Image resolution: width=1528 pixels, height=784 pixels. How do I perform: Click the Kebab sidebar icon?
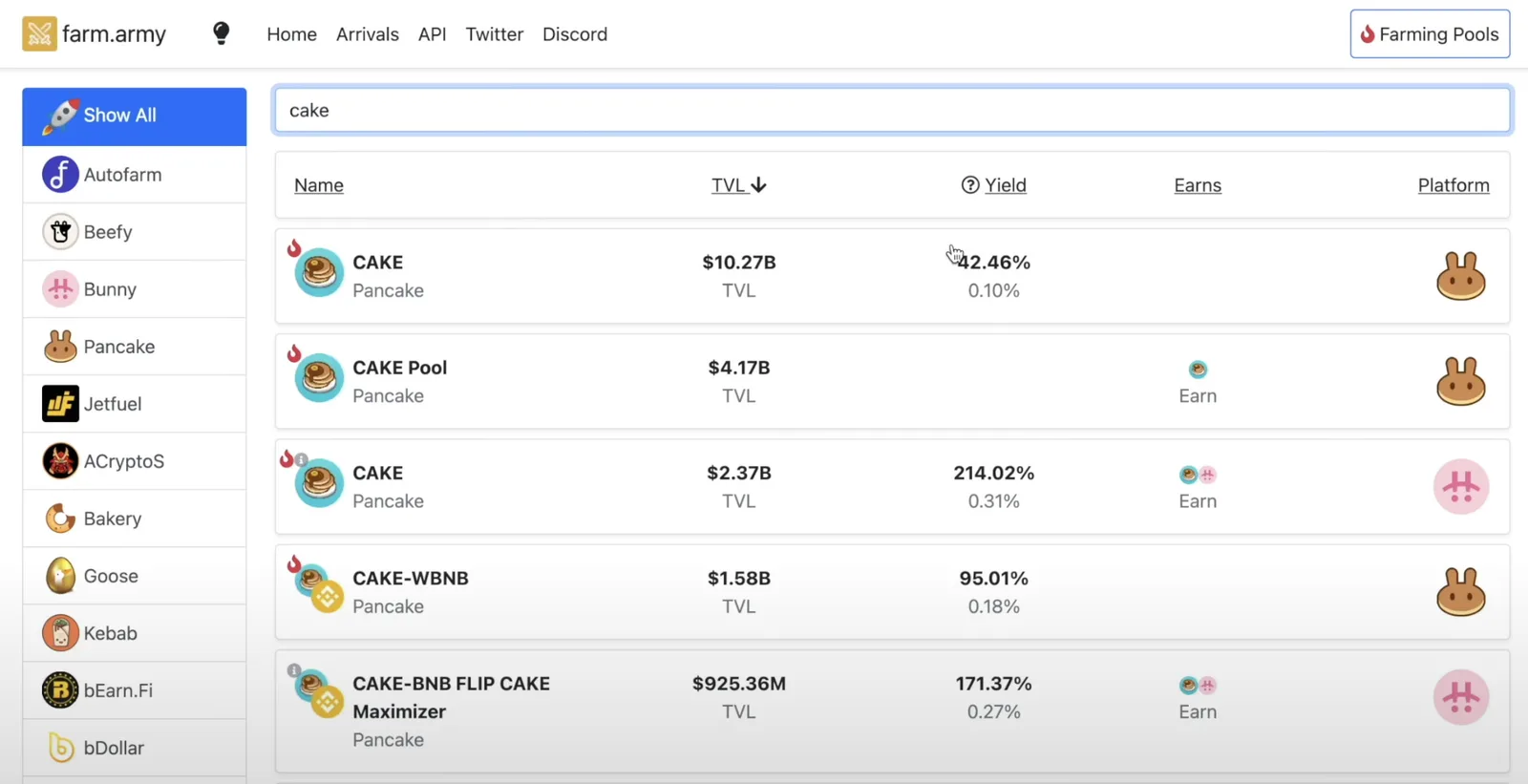coord(60,633)
